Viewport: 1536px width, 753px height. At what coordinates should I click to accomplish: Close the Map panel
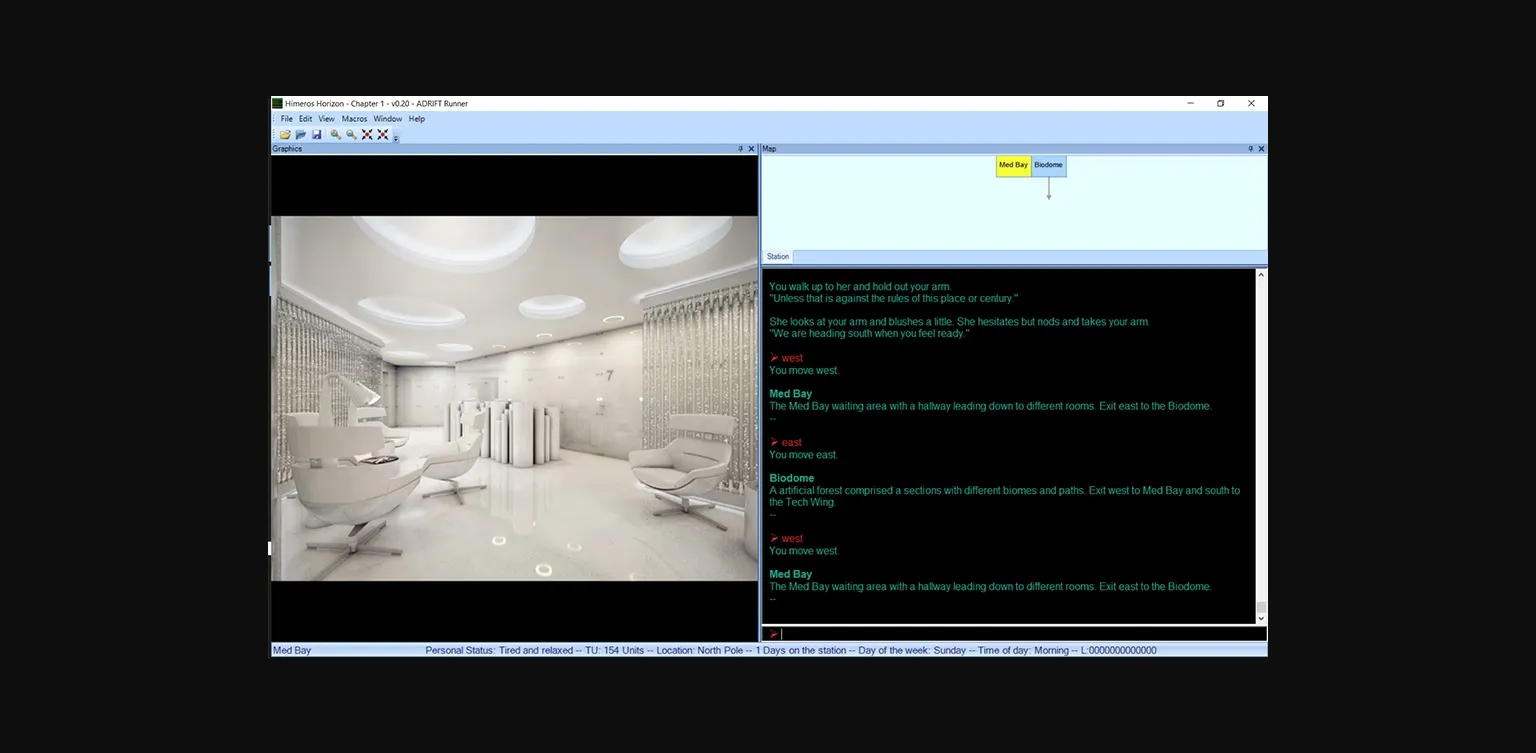[1261, 149]
